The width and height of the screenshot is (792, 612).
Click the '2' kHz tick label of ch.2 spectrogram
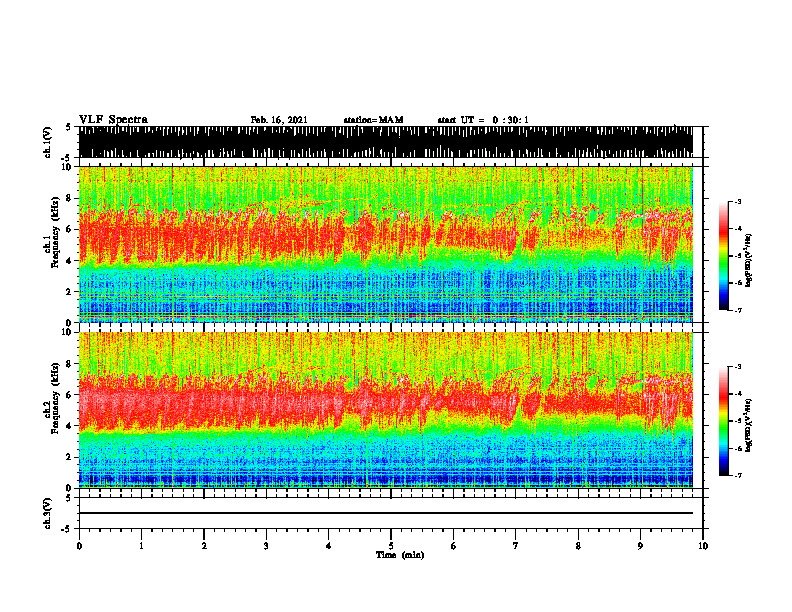coord(70,457)
